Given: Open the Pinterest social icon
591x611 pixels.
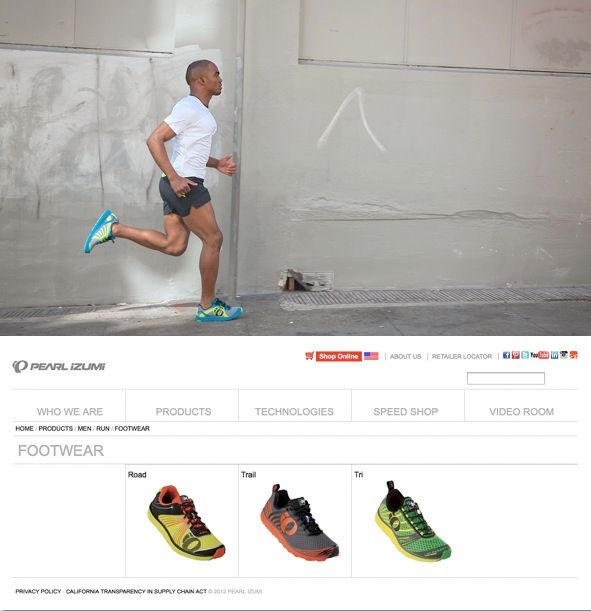Looking at the screenshot, I should pyautogui.click(x=515, y=355).
